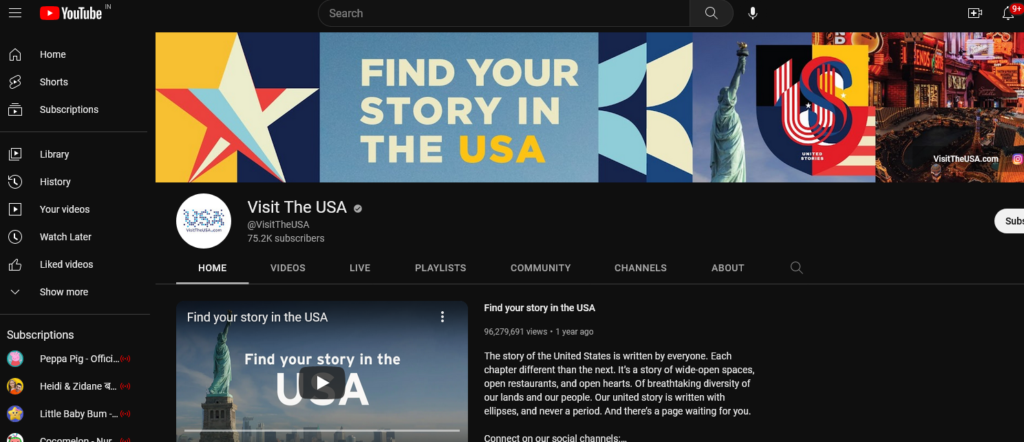Open Peppa Pig subscription channel
This screenshot has width=1024, height=442.
tap(79, 358)
